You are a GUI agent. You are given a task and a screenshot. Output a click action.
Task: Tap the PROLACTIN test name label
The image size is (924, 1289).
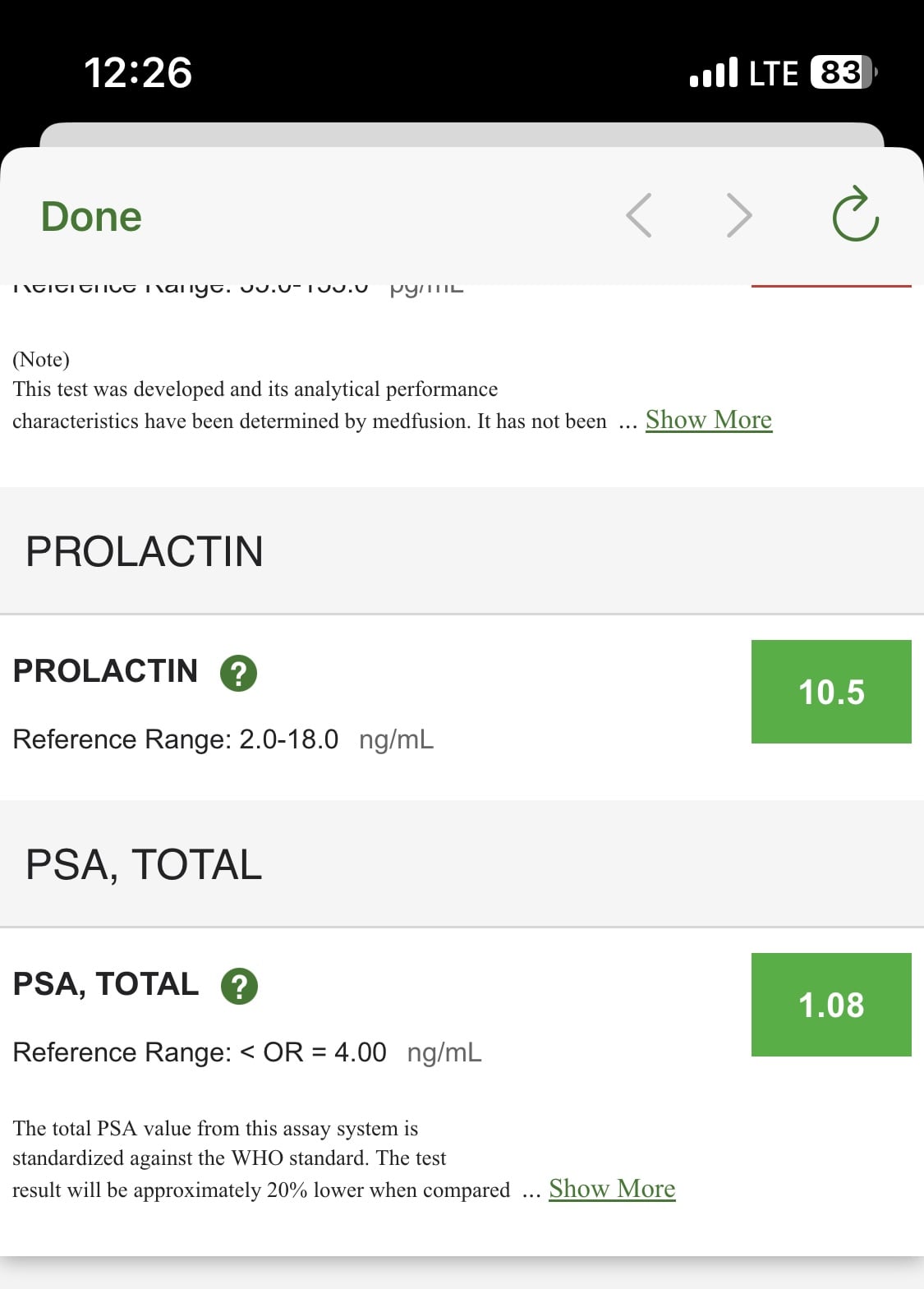(105, 671)
